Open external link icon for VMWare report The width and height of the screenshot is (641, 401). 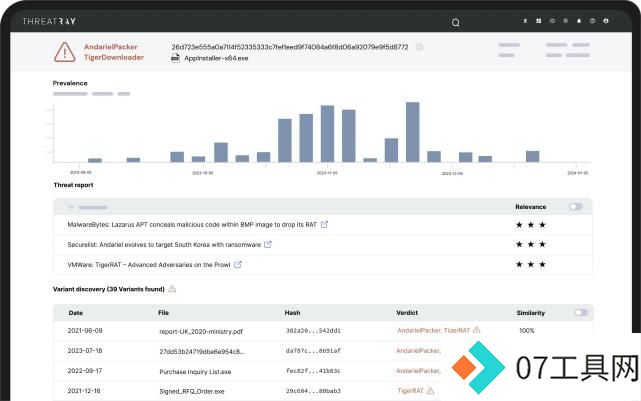238,264
